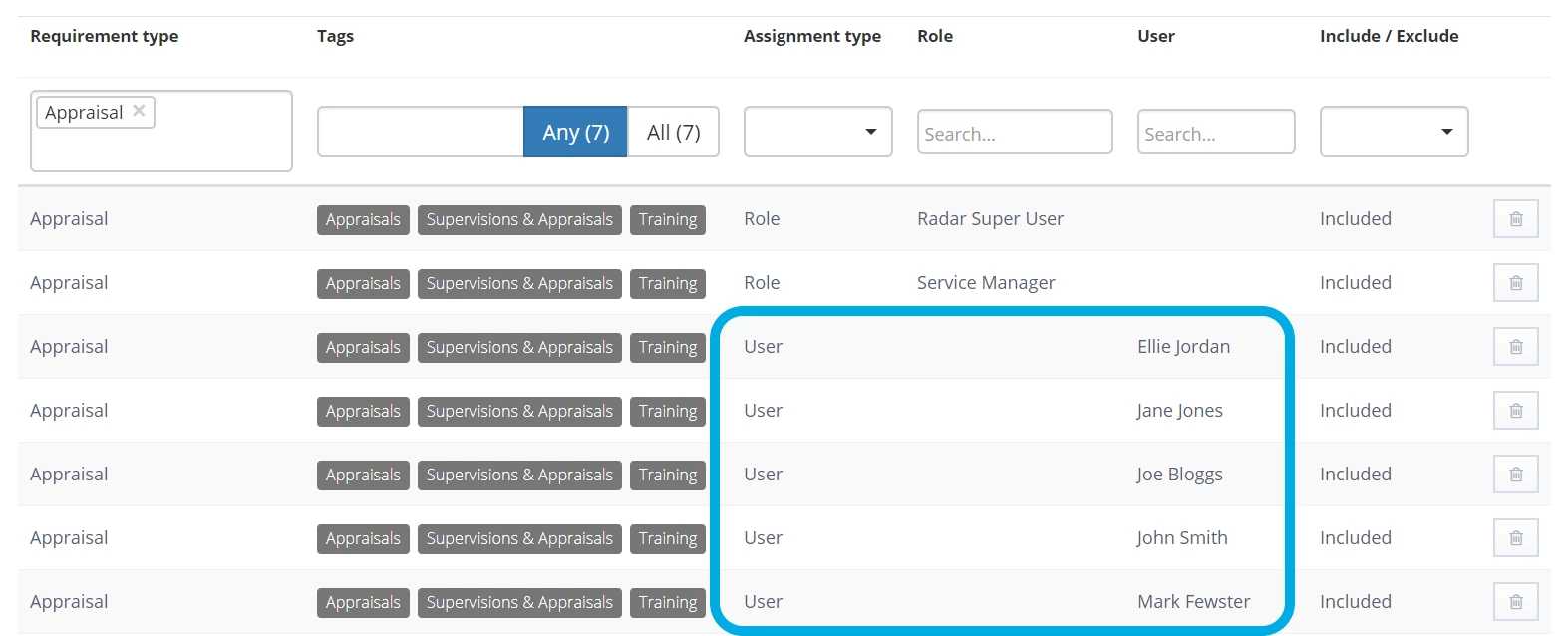Delete the Radar Super User row
The height and width of the screenshot is (636, 1568).
(x=1515, y=219)
